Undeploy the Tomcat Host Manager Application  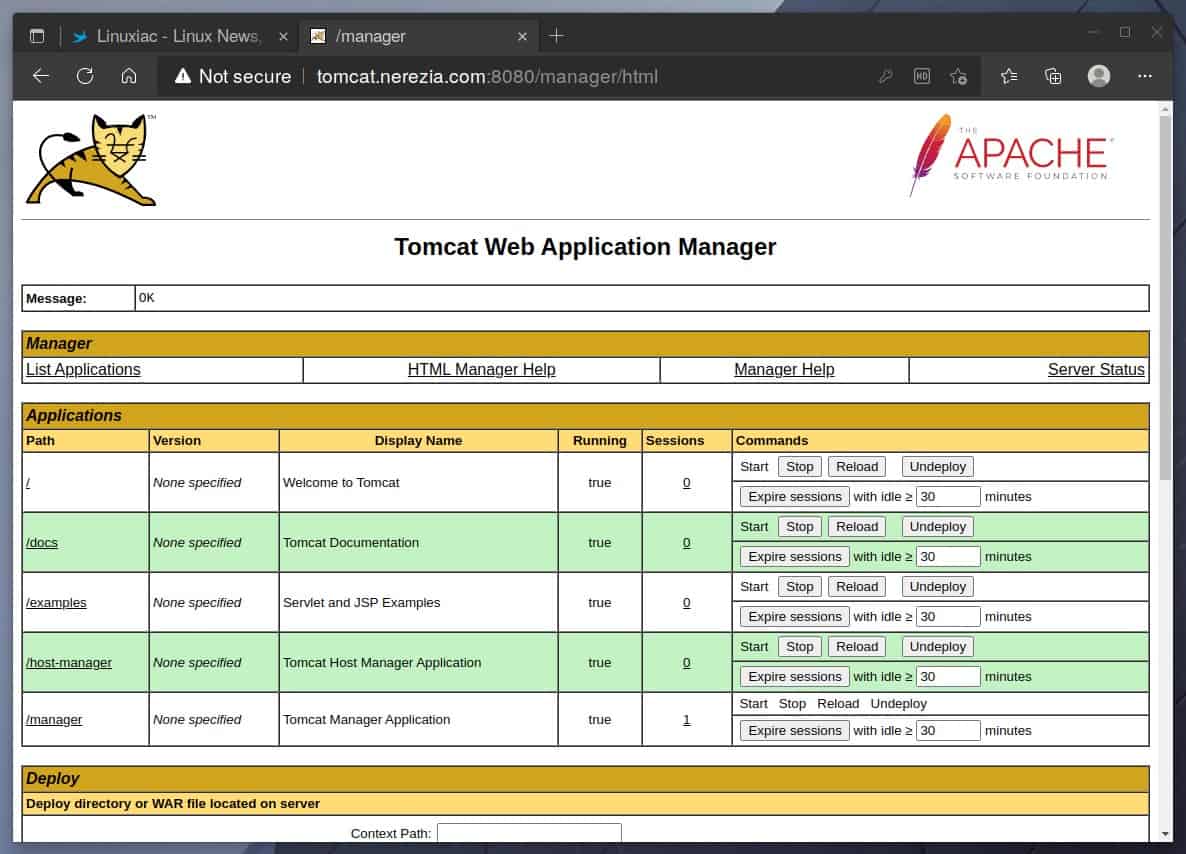click(938, 647)
